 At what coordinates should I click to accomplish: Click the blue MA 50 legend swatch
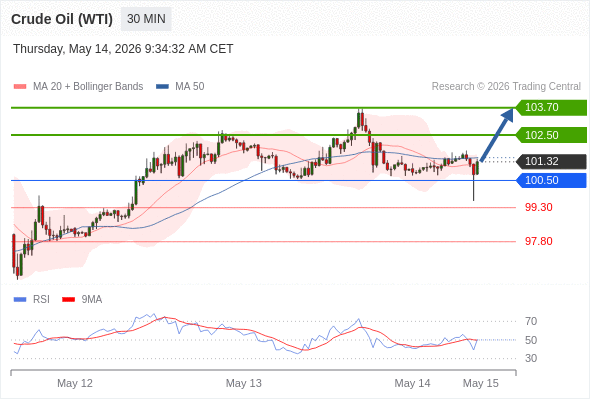(162, 87)
